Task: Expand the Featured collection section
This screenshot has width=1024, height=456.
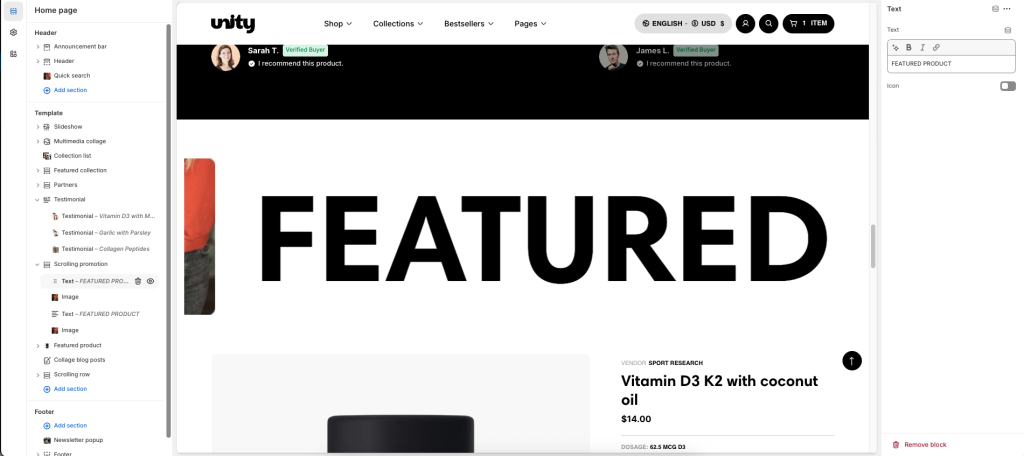Action: click(x=38, y=171)
